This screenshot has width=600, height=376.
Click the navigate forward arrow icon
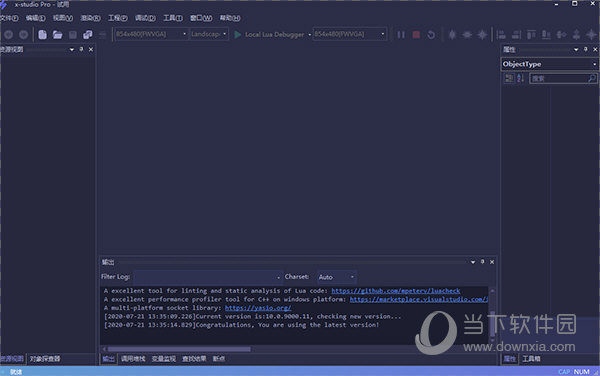[x=23, y=35]
